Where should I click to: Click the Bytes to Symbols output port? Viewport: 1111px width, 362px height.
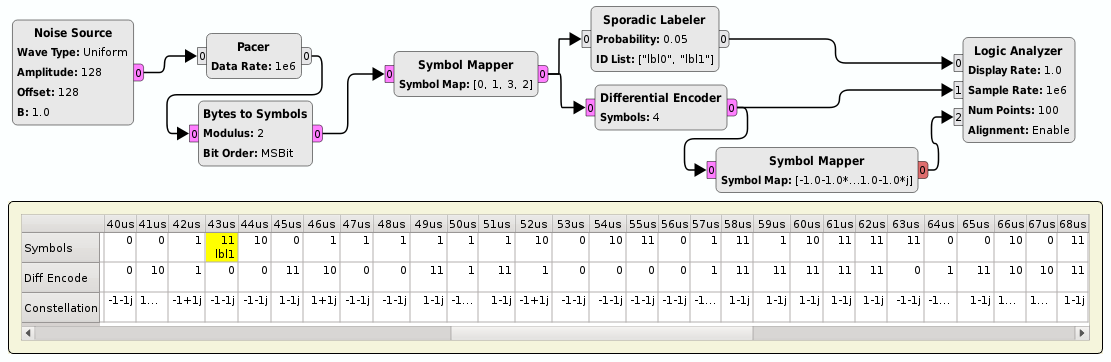[x=317, y=133]
